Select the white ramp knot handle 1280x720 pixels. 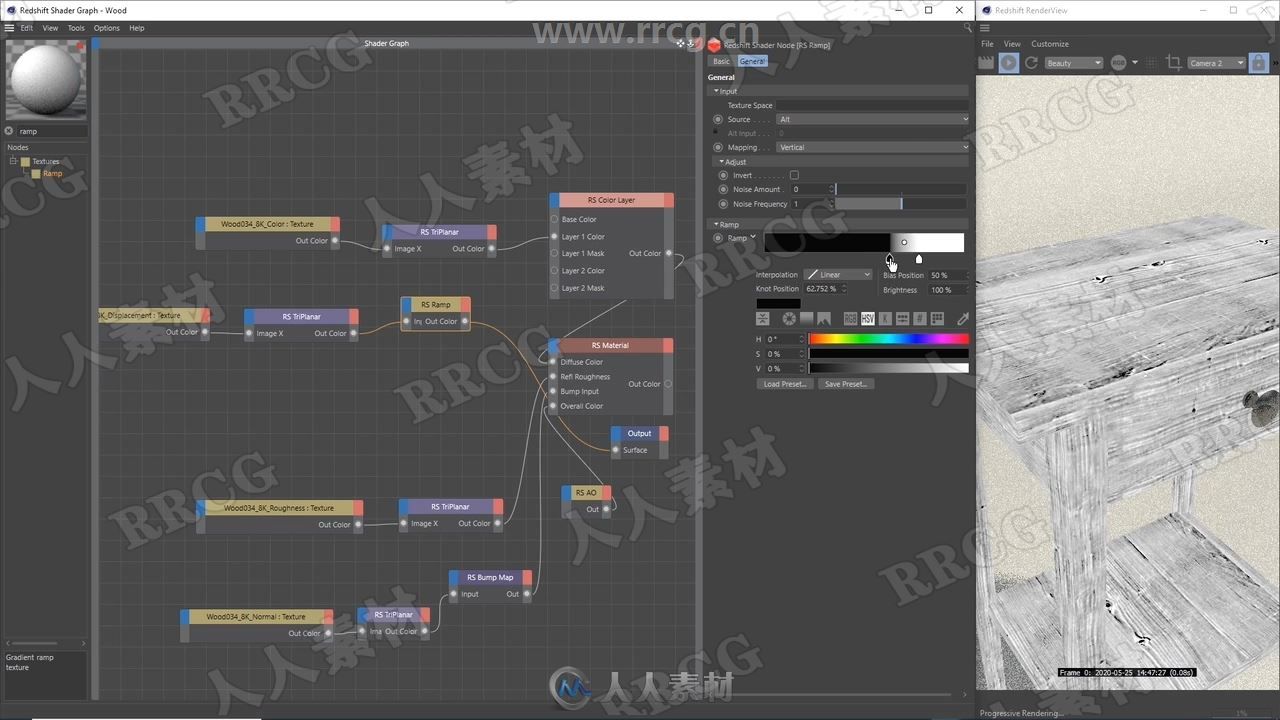pos(919,259)
